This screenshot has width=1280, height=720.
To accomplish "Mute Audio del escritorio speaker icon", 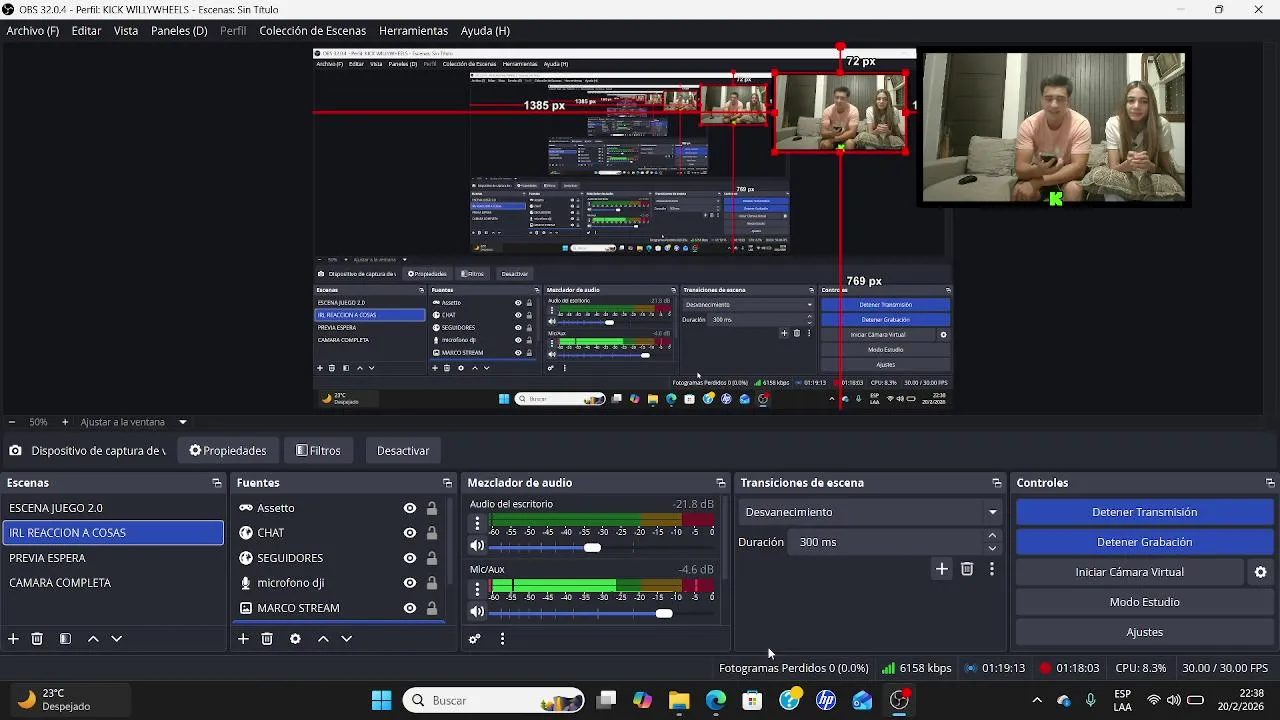I will coord(477,546).
